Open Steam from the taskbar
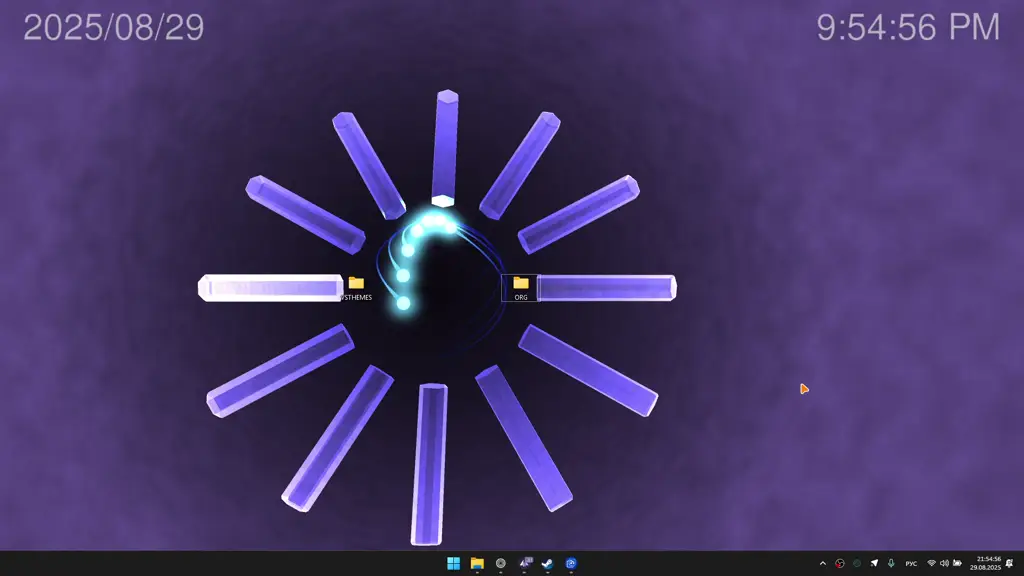 [x=548, y=563]
